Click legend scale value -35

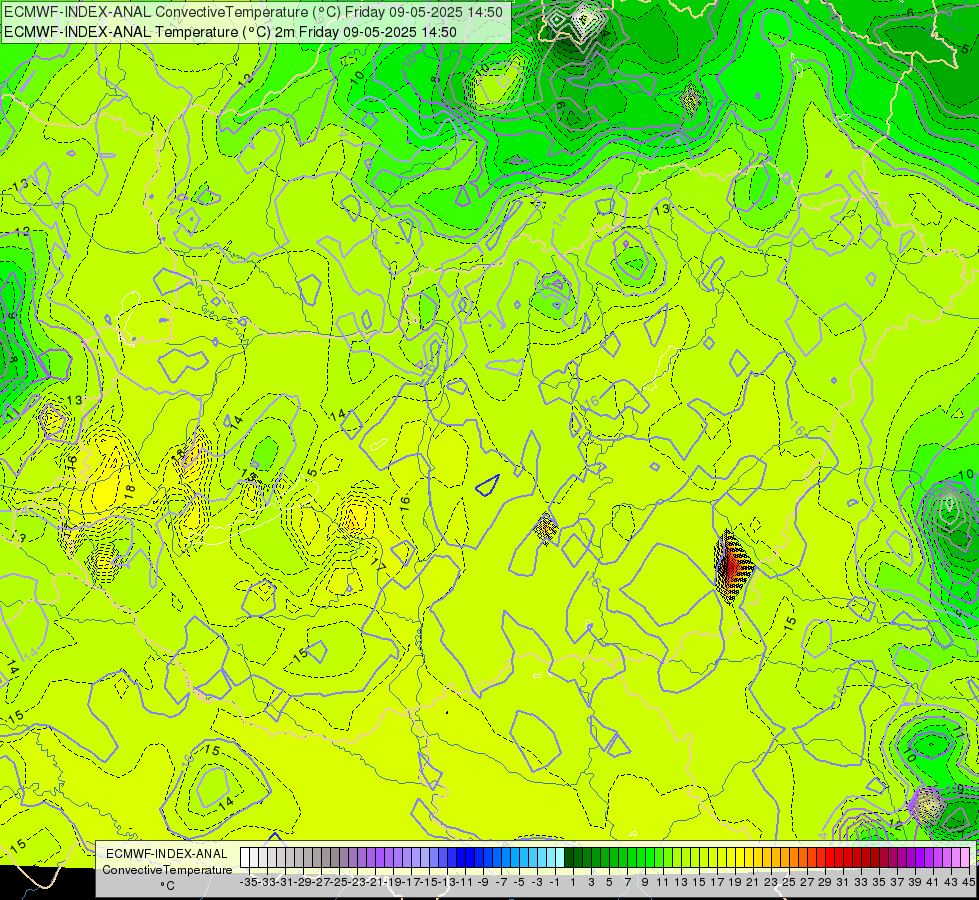[248, 883]
